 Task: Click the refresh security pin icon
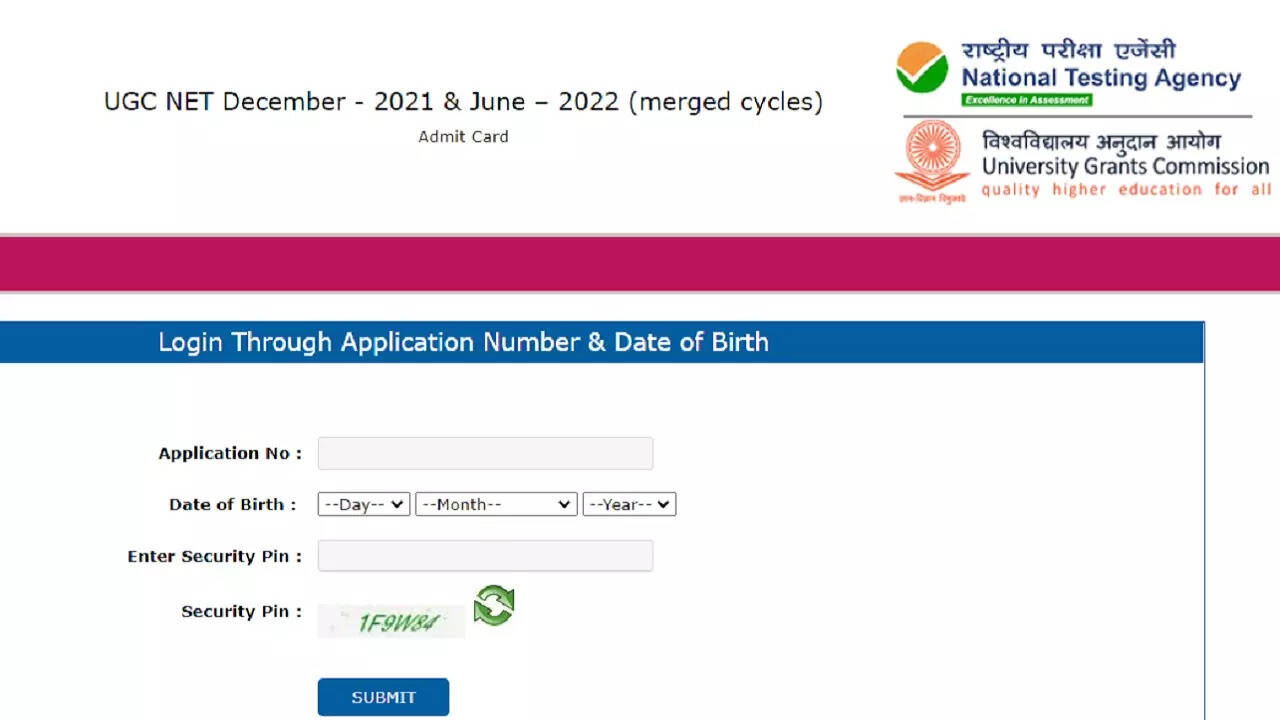494,606
